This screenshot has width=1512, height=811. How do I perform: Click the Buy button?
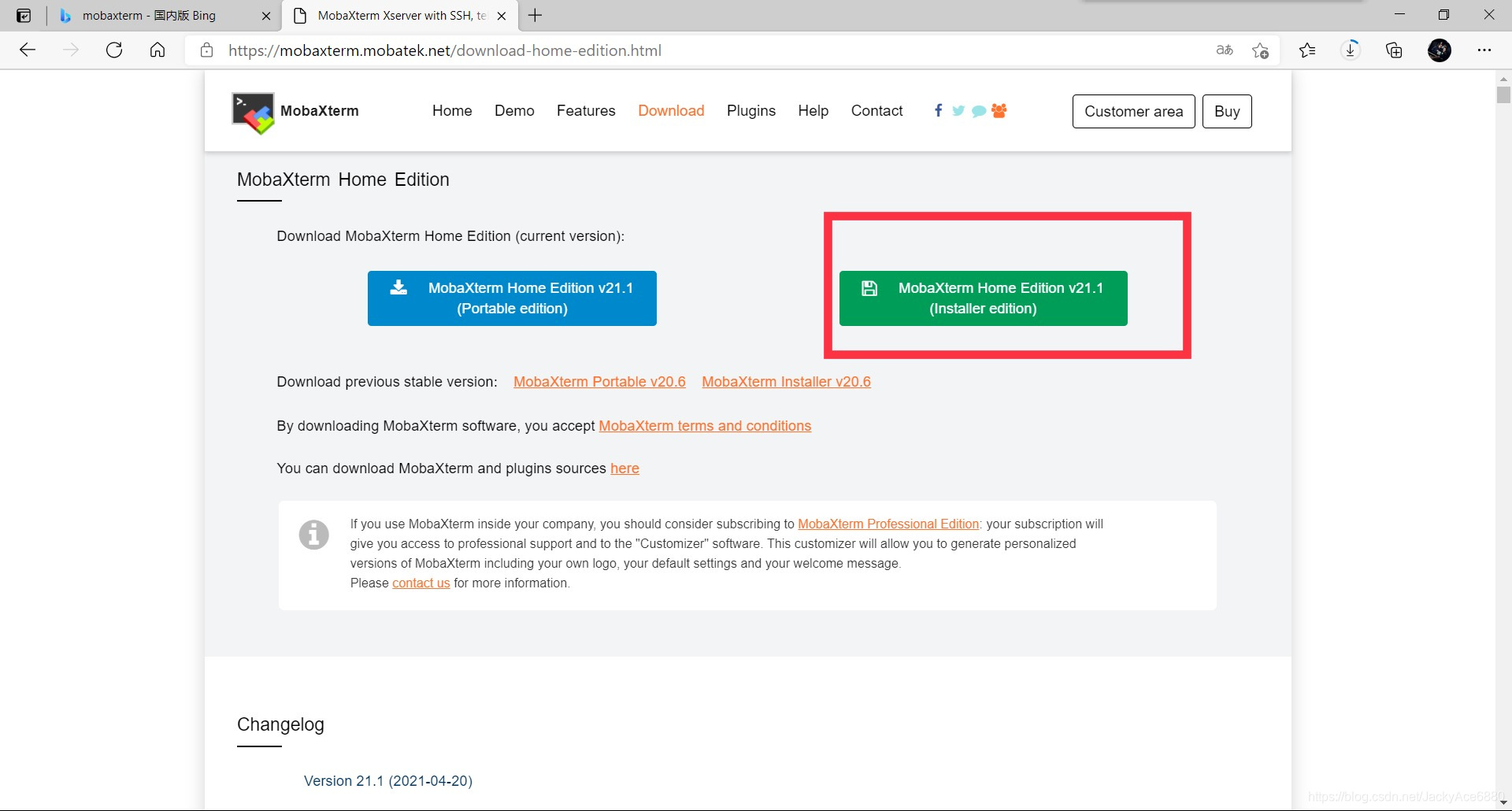click(x=1227, y=111)
